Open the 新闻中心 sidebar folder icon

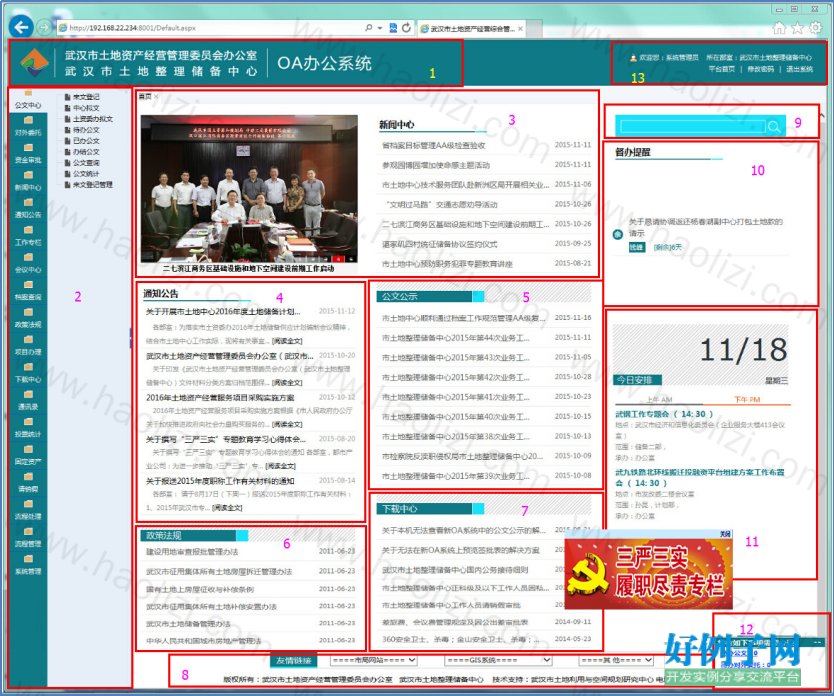[x=28, y=175]
